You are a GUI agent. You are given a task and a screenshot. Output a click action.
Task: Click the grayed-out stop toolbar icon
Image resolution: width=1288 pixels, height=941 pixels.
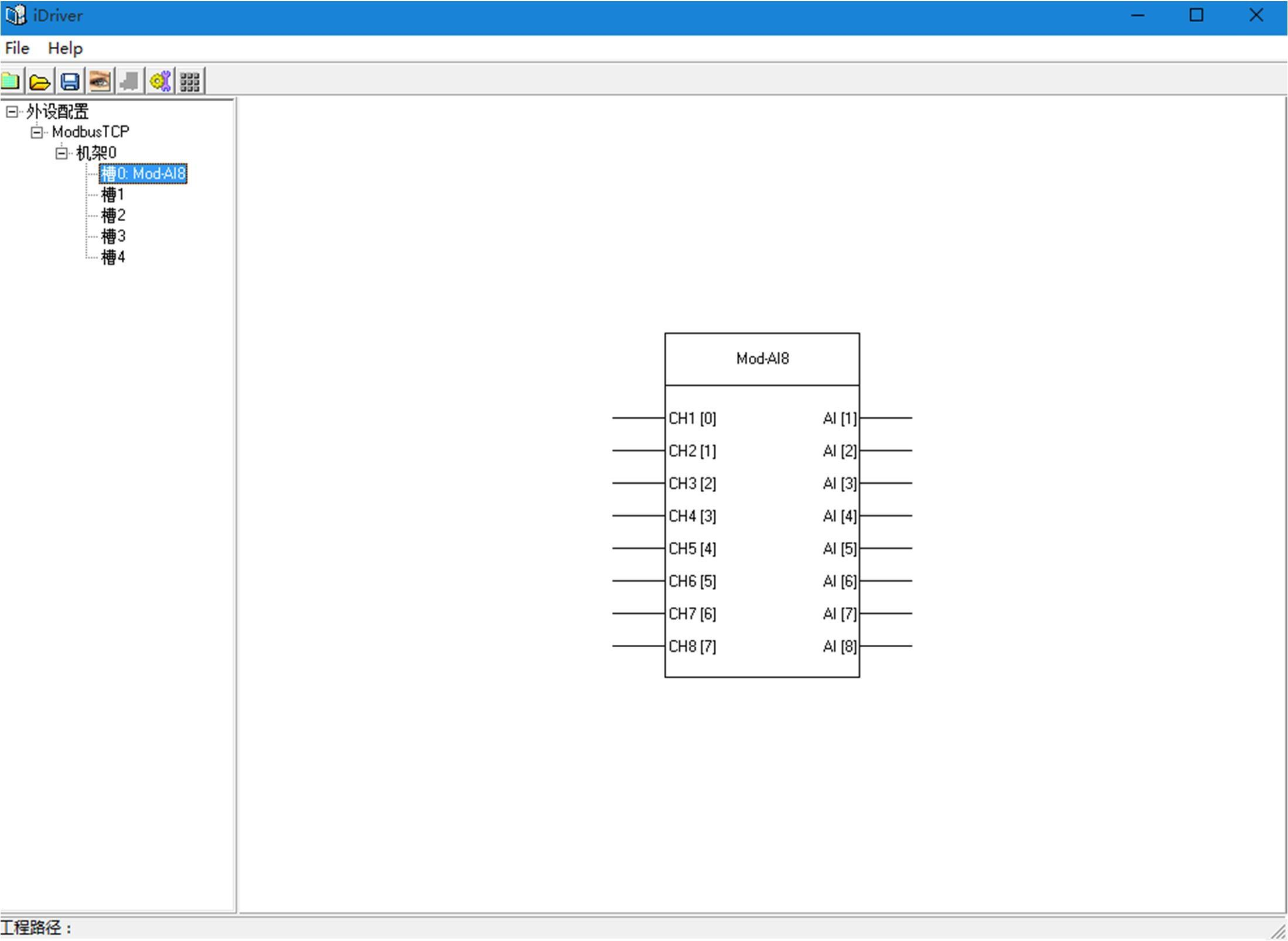[x=129, y=81]
